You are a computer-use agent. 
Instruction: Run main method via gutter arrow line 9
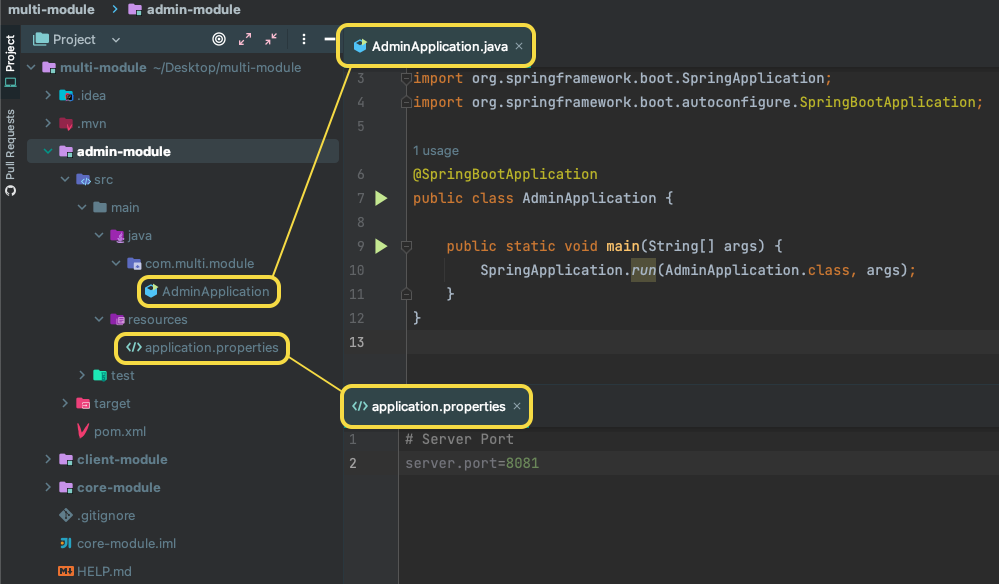[381, 246]
